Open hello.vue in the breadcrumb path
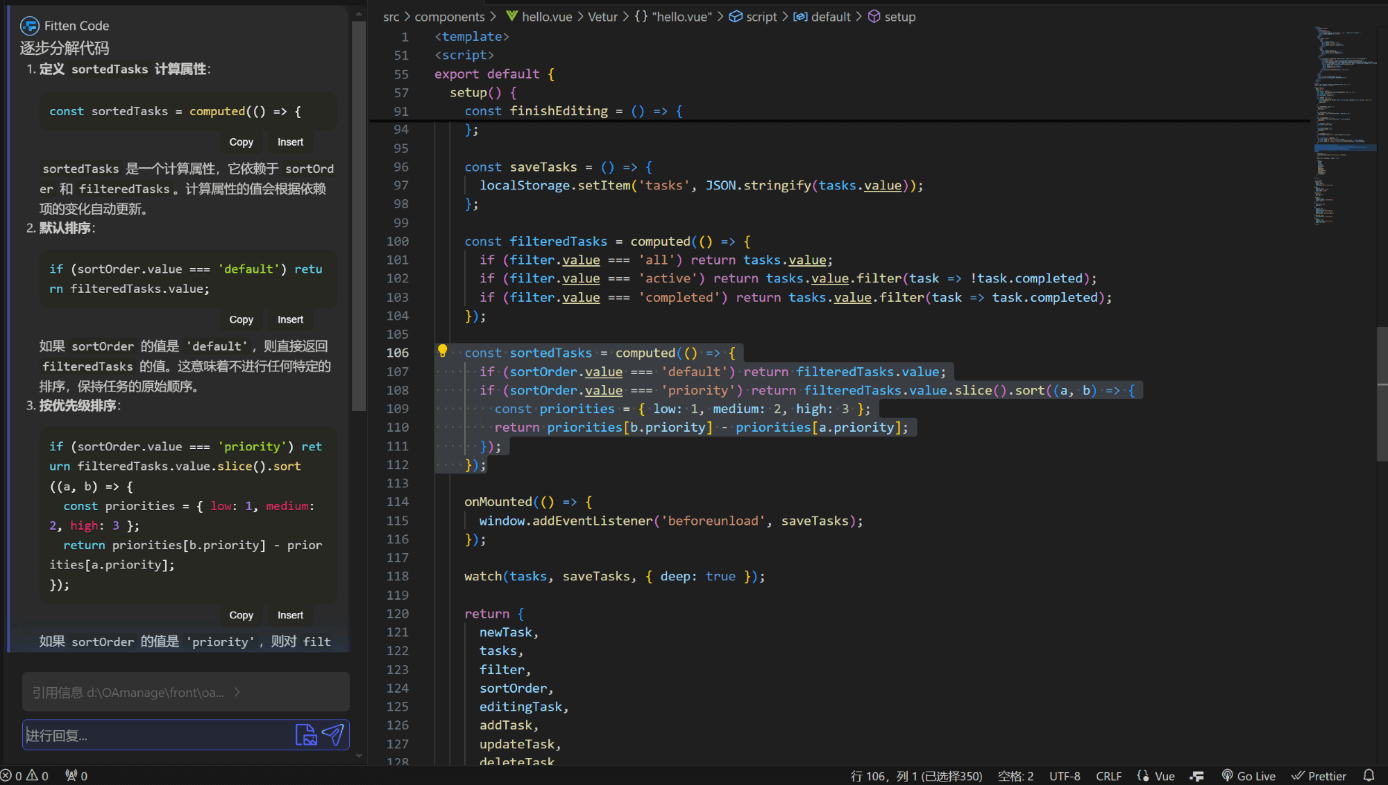The width and height of the screenshot is (1388, 785). click(548, 17)
